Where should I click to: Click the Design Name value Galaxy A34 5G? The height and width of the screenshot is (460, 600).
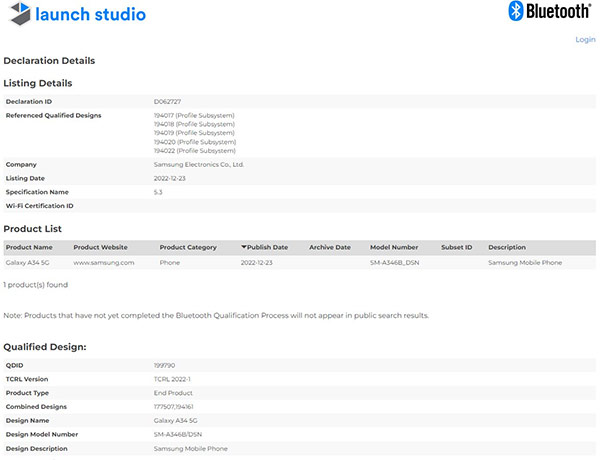[x=176, y=421]
